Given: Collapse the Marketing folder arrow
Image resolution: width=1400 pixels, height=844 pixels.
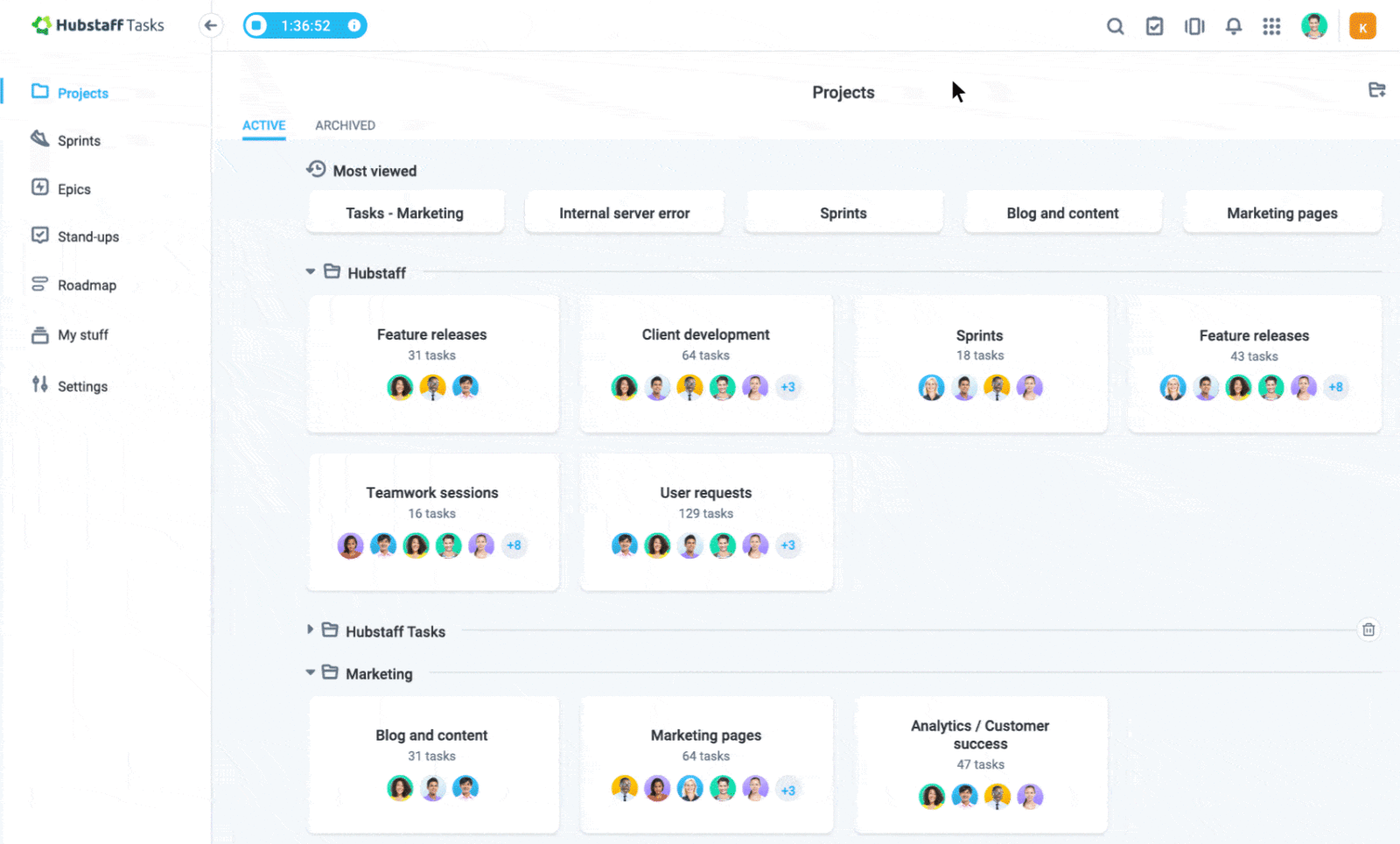Looking at the screenshot, I should coord(311,672).
